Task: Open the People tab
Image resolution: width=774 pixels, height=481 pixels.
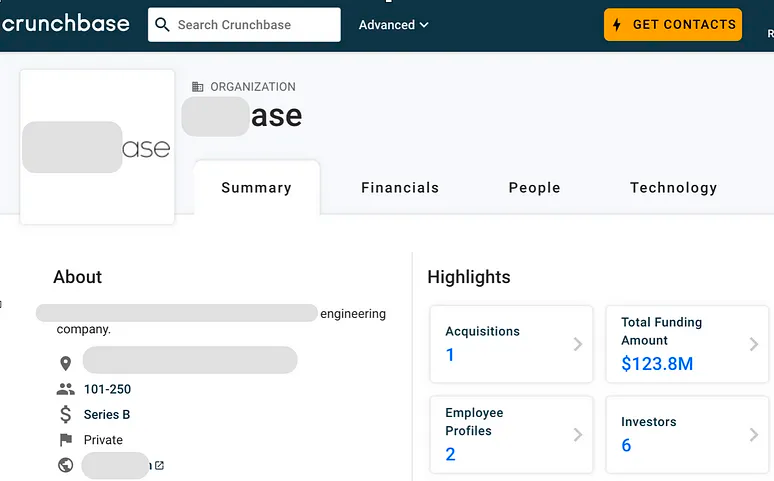Action: coord(534,188)
